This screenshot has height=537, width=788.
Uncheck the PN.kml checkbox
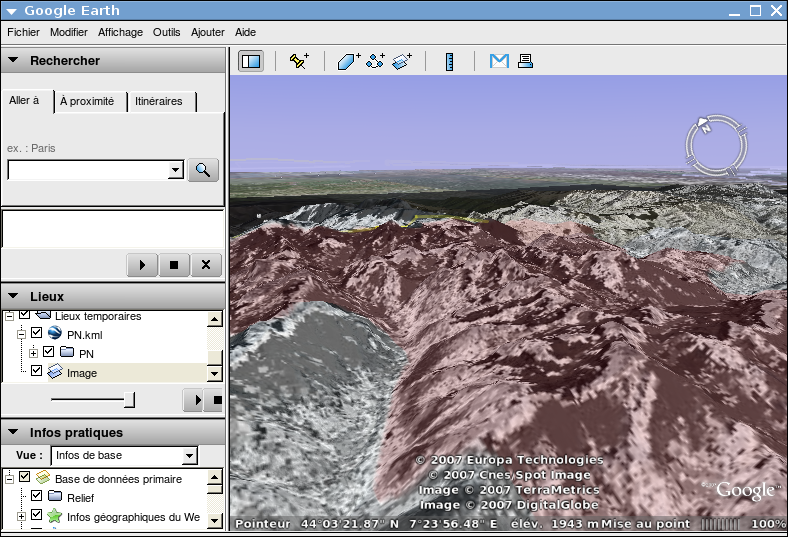point(36,333)
